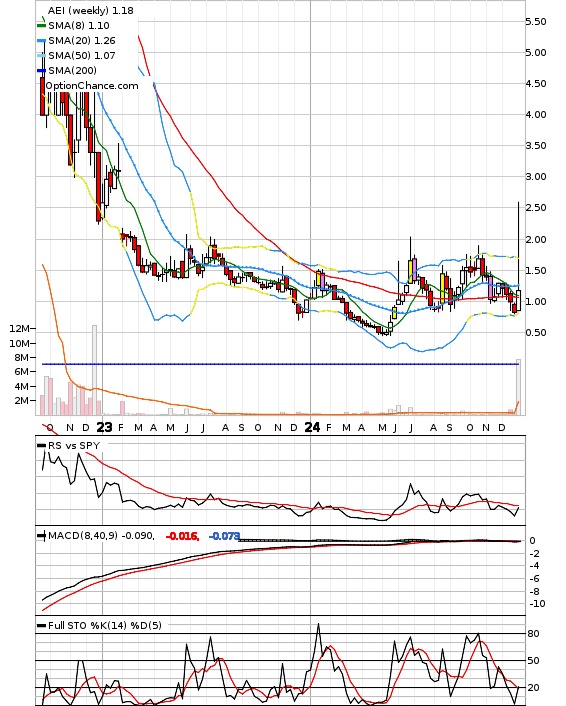Click the red -0.016 MACD value

pyautogui.click(x=182, y=536)
